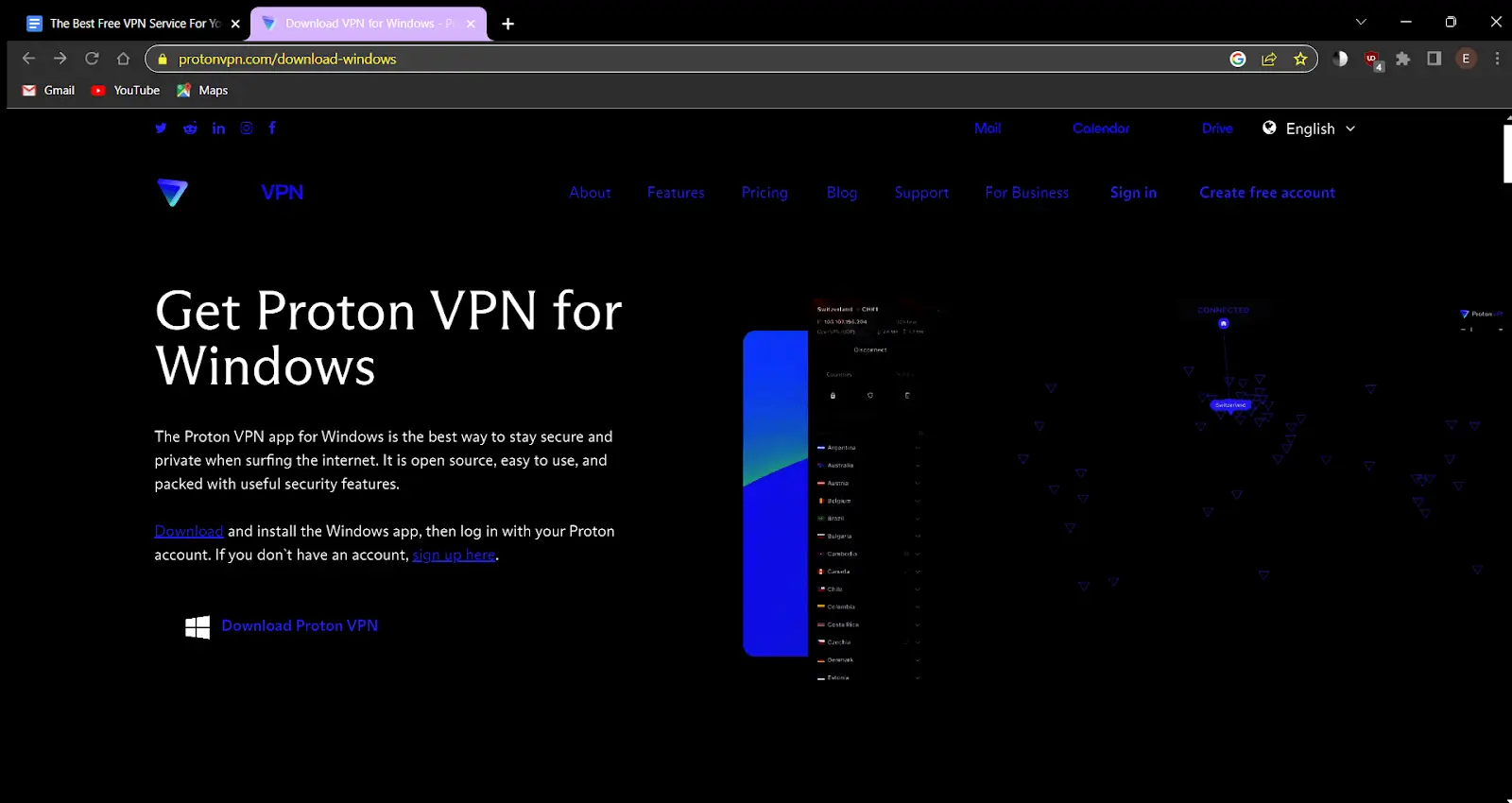View site information via the padlock icon

(x=163, y=59)
